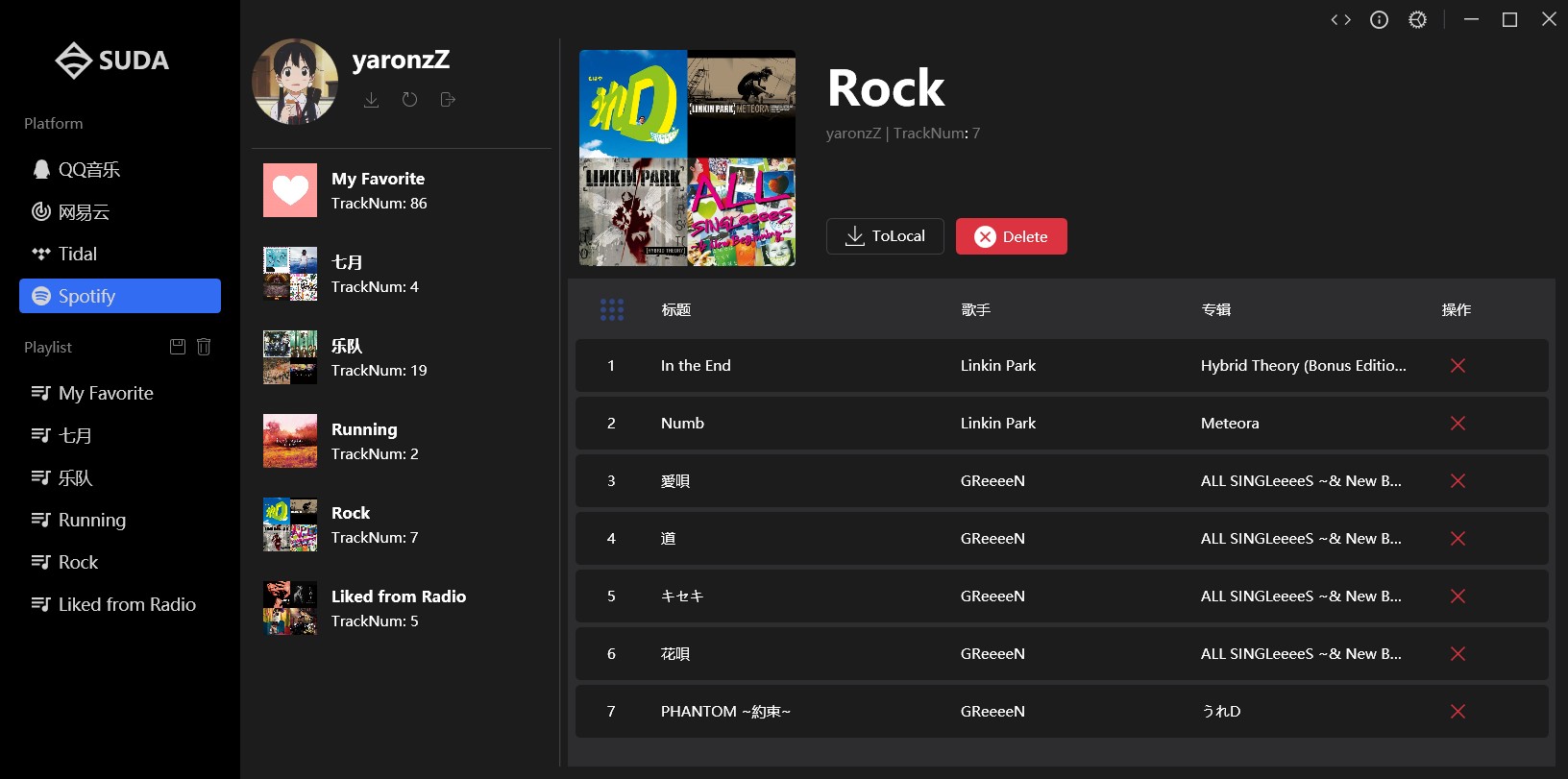Click the save playlist icon beside Playlist
The height and width of the screenshot is (779, 1568).
178,347
